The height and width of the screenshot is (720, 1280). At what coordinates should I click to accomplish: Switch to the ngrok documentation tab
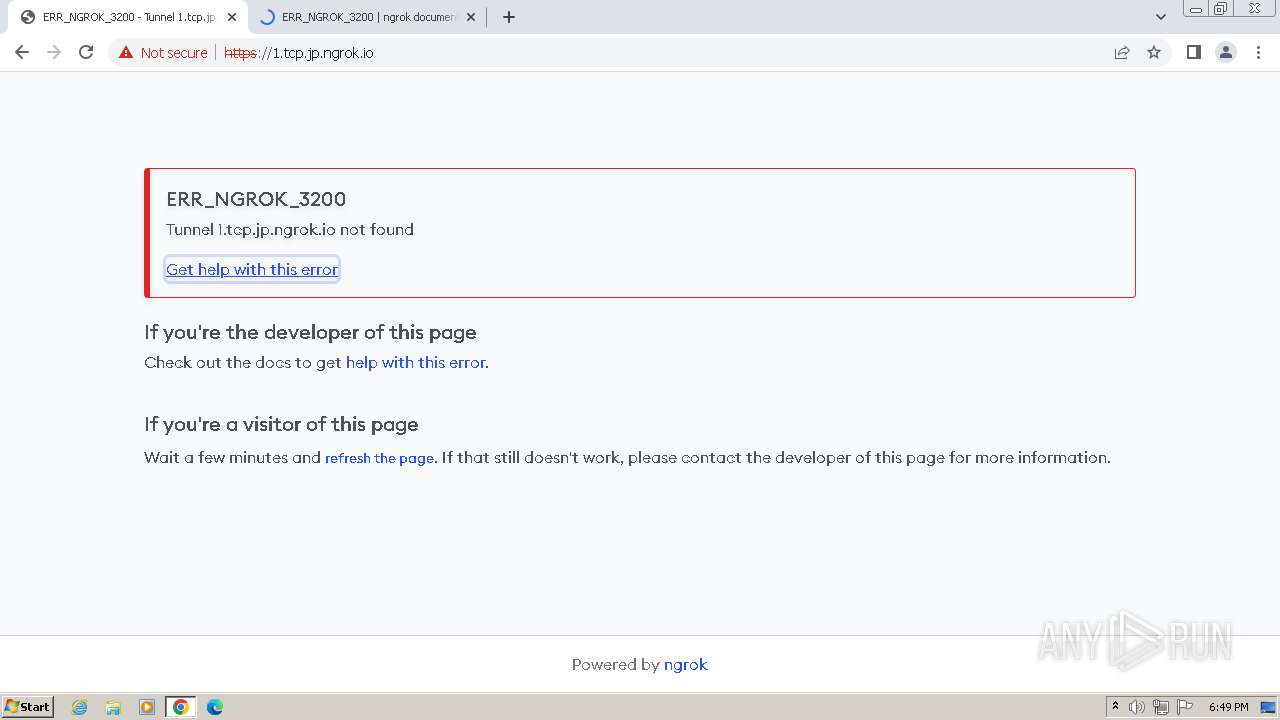(x=366, y=17)
